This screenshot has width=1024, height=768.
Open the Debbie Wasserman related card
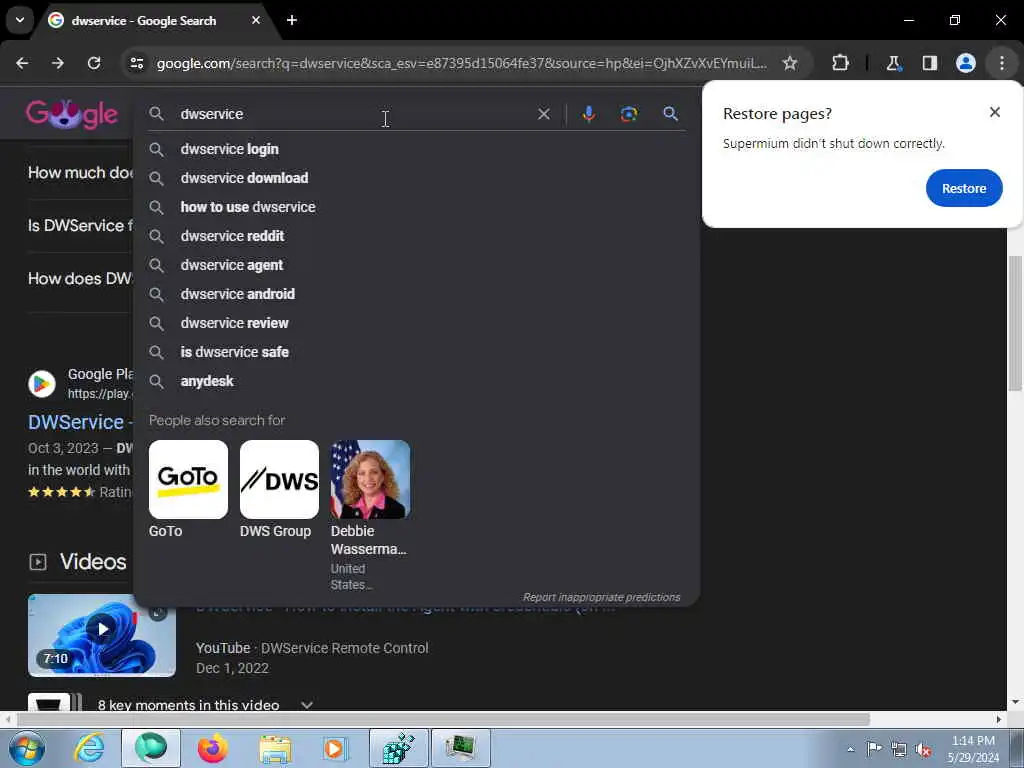370,515
